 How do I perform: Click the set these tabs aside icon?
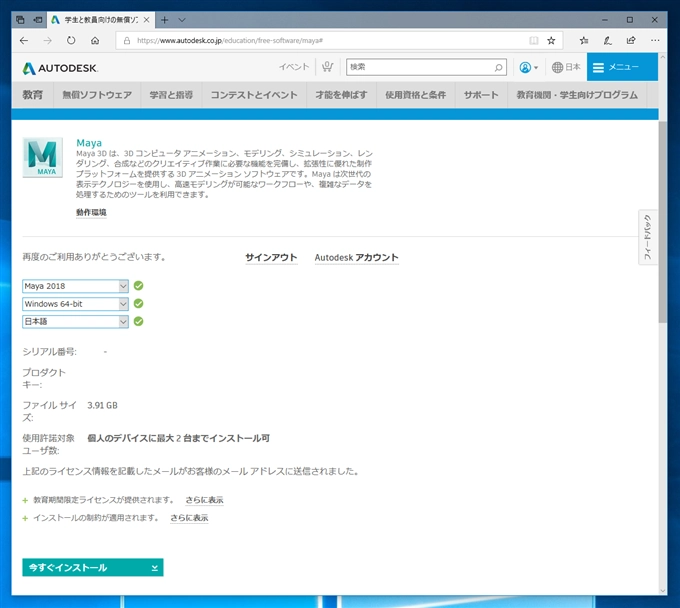[x=38, y=20]
